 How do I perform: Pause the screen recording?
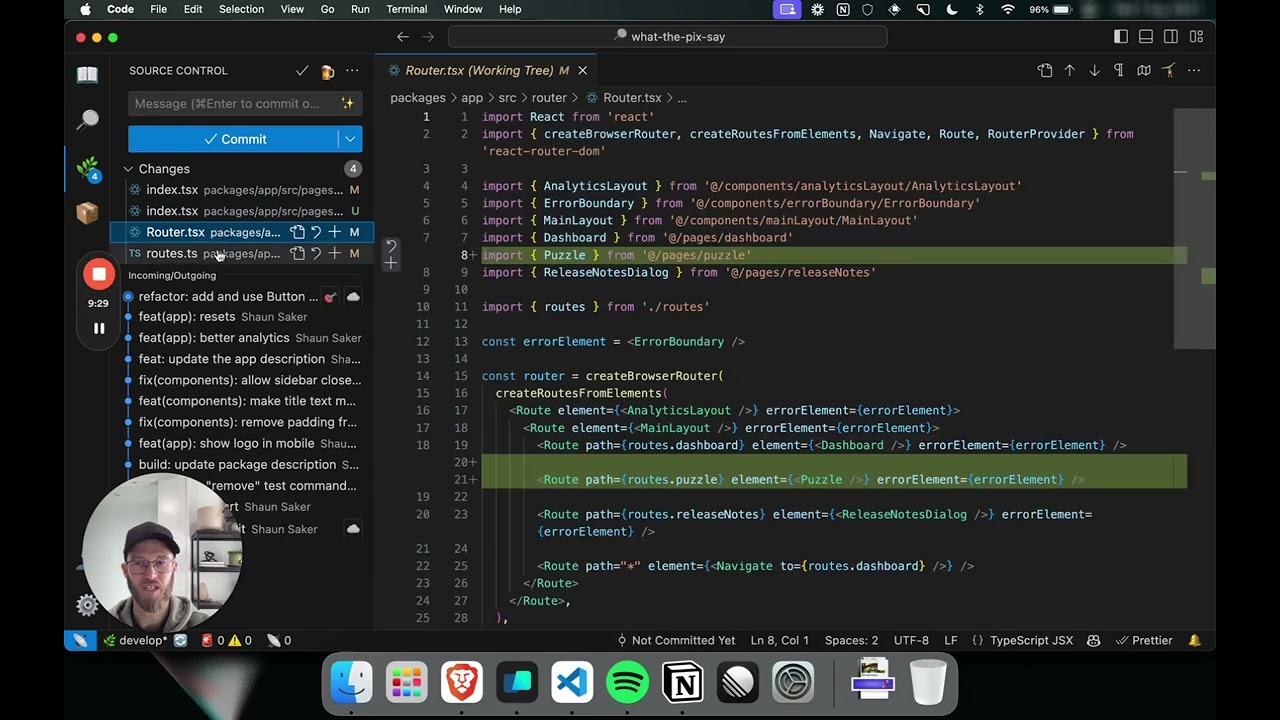point(99,328)
